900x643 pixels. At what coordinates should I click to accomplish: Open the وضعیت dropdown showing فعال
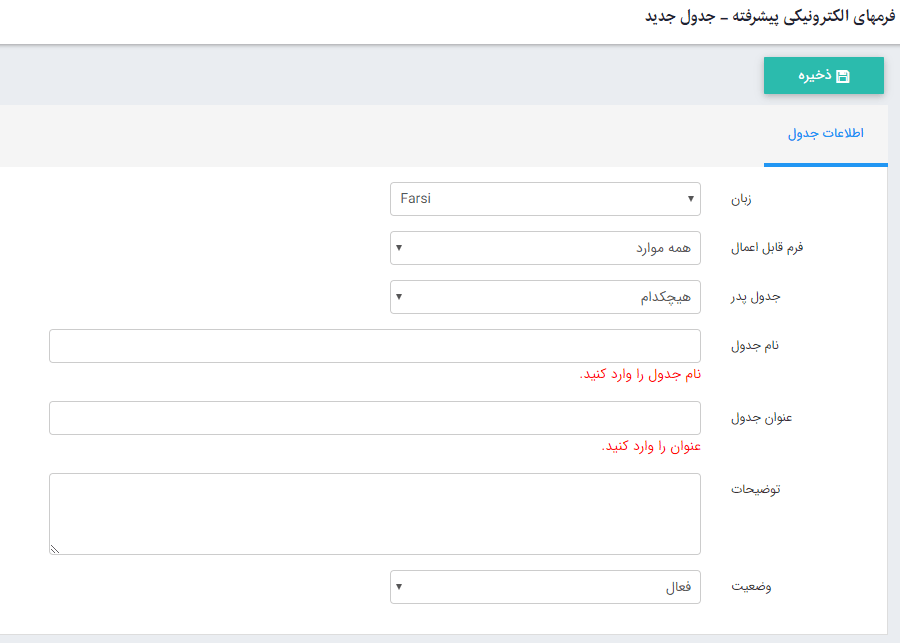point(545,587)
